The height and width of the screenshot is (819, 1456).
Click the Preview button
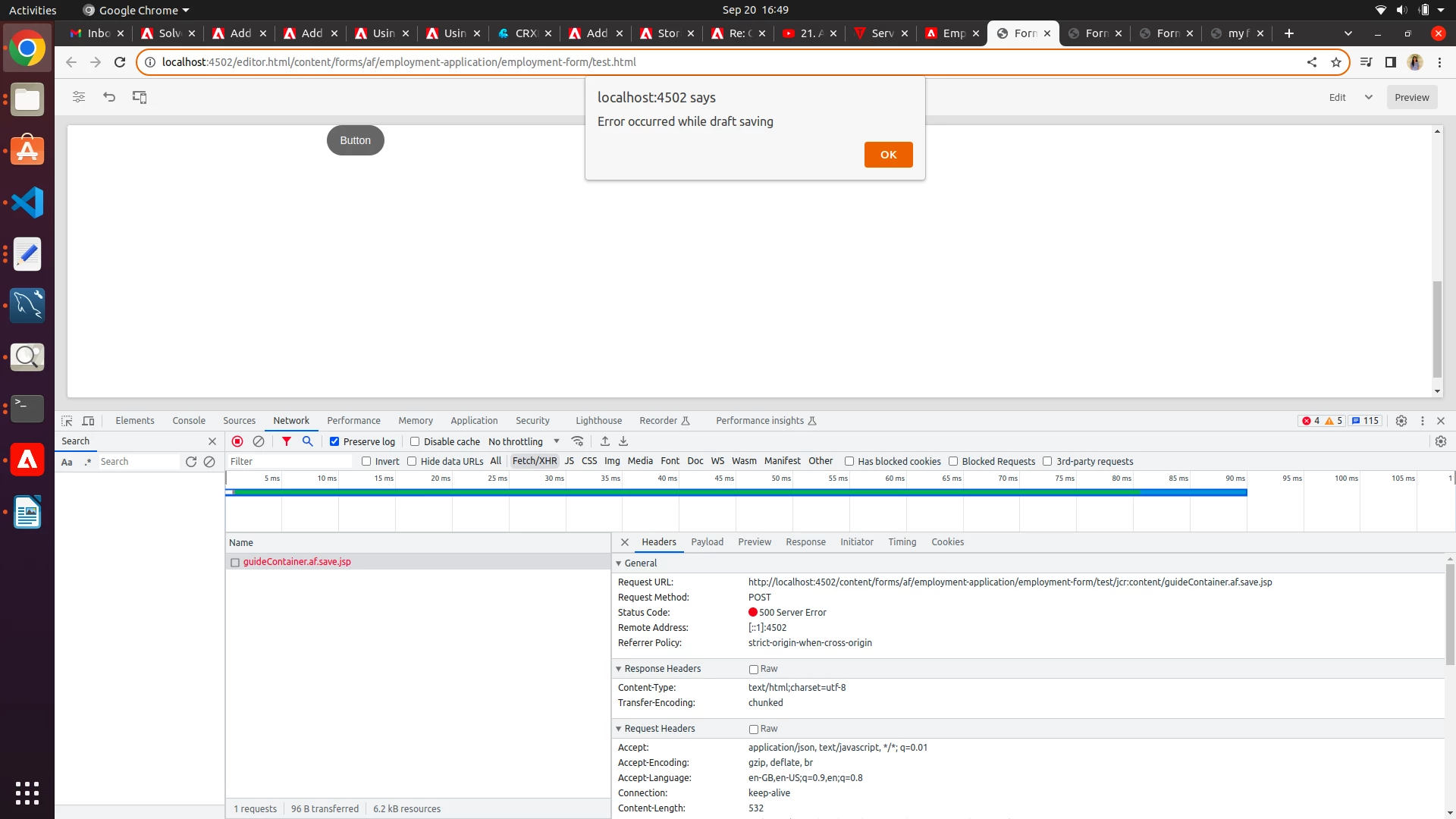(1411, 97)
